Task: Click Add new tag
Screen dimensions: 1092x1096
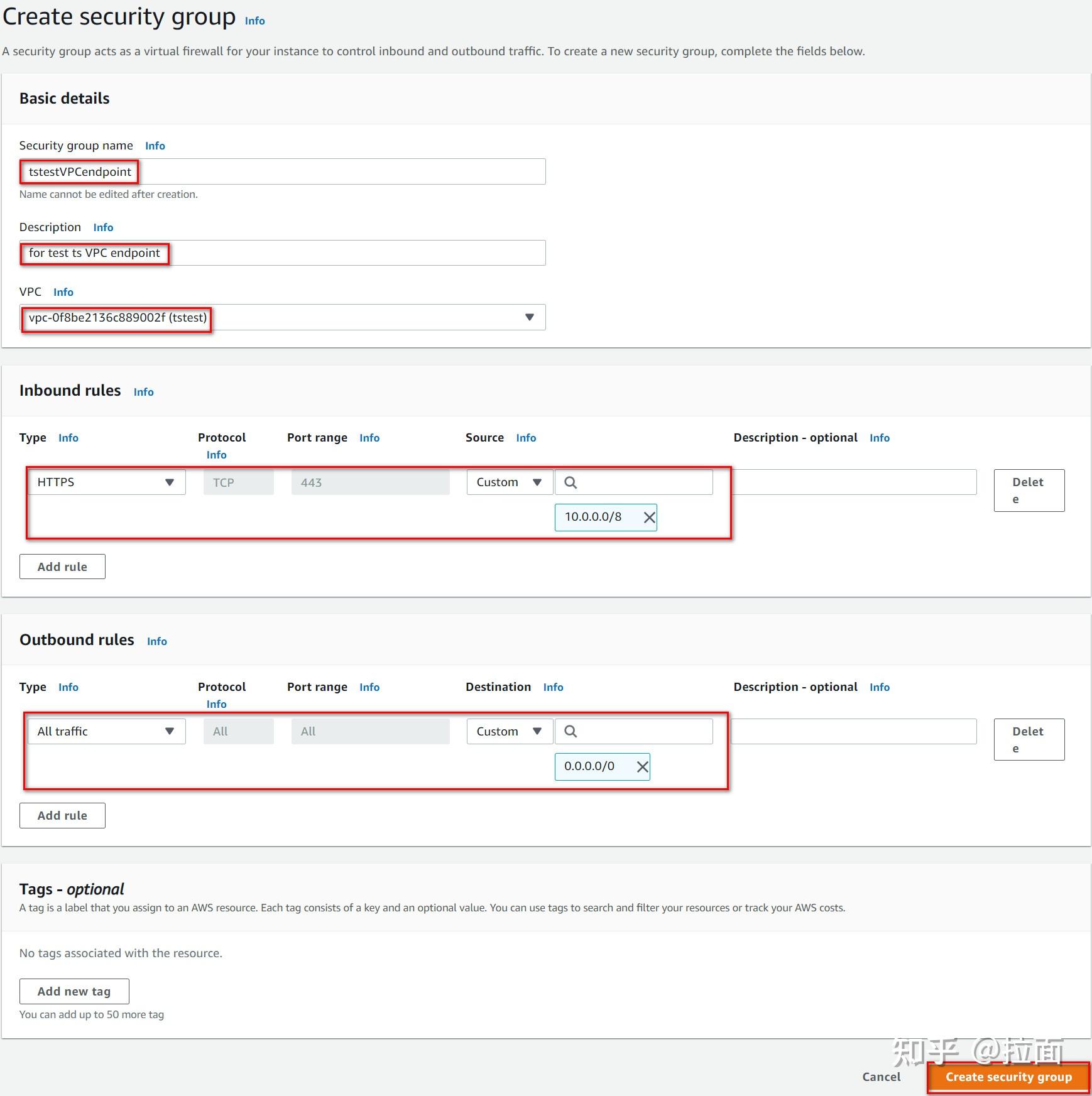Action: 74,990
